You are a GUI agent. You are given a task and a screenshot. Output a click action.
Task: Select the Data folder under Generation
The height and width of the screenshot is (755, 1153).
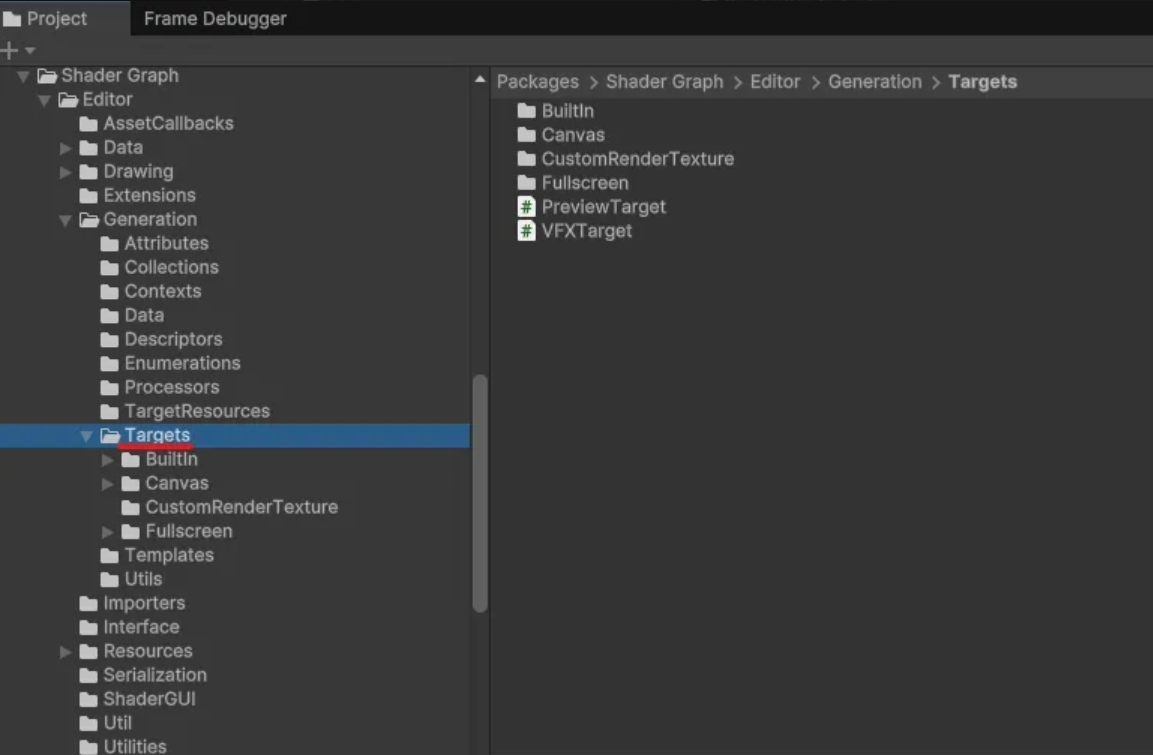coord(144,315)
